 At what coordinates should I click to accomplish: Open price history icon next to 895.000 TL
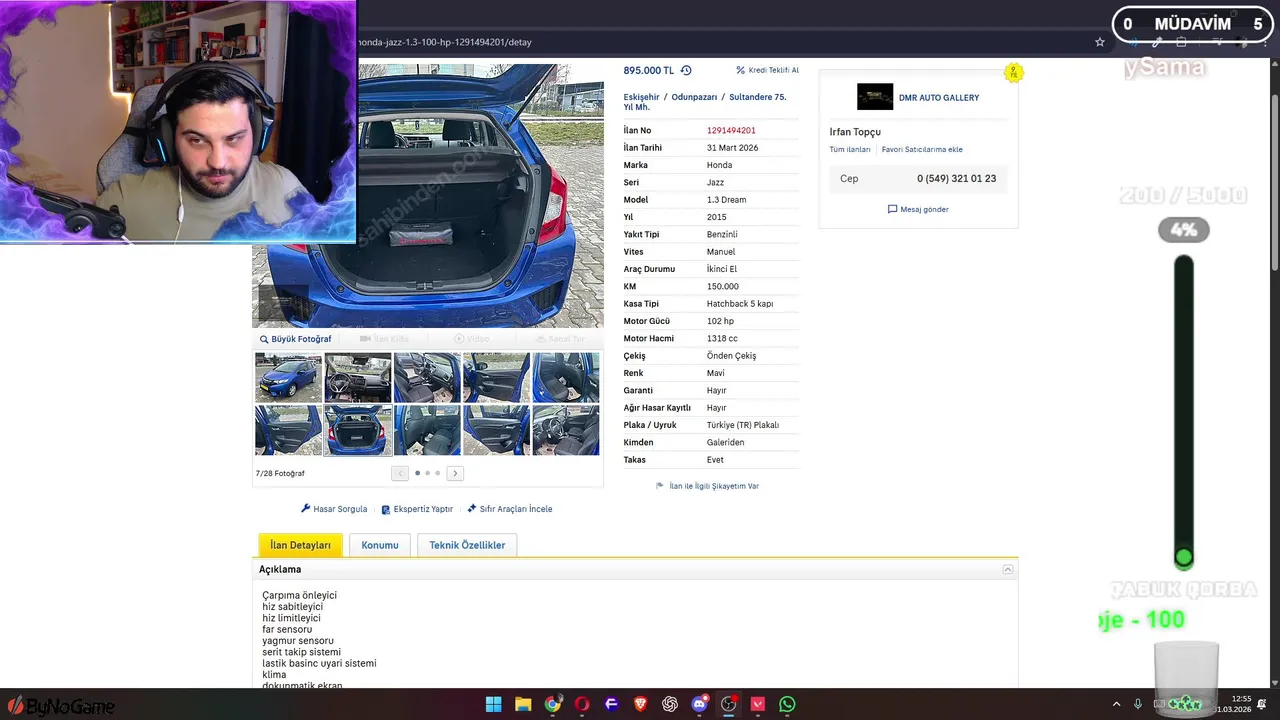(x=686, y=70)
